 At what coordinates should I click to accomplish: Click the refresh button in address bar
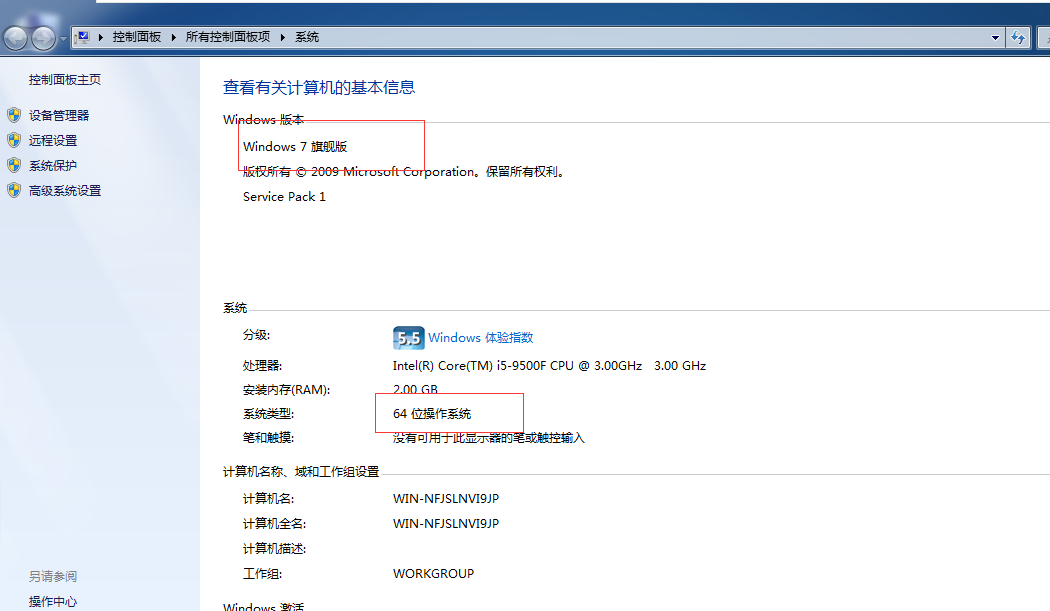1019,37
